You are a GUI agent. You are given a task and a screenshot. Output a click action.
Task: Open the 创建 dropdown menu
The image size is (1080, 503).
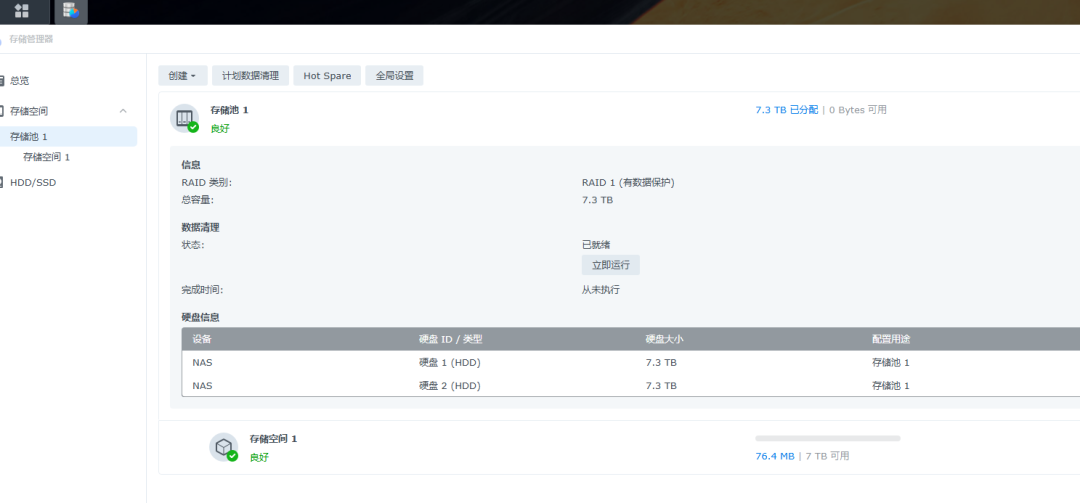pos(182,76)
